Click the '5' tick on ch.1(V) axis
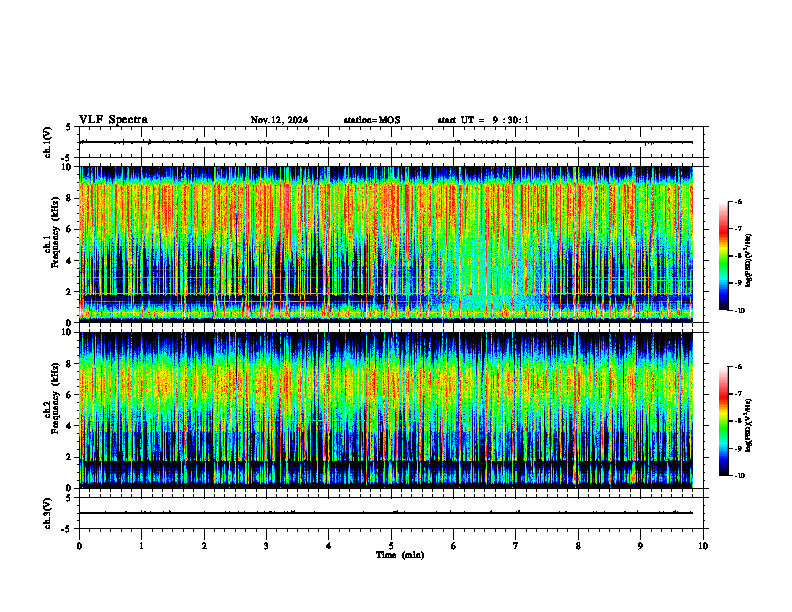792x612 pixels. [x=70, y=127]
